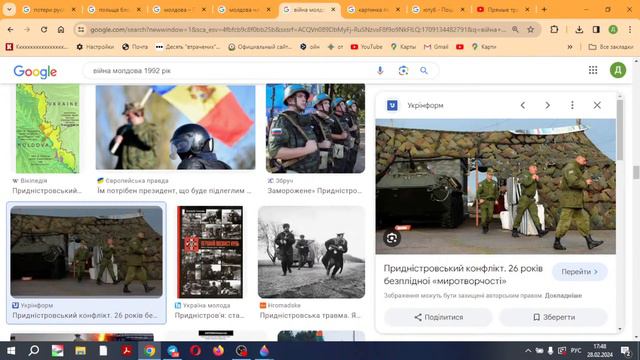The image size is (640, 360).
Task: Open a new browser tab
Action: click(x=544, y=9)
